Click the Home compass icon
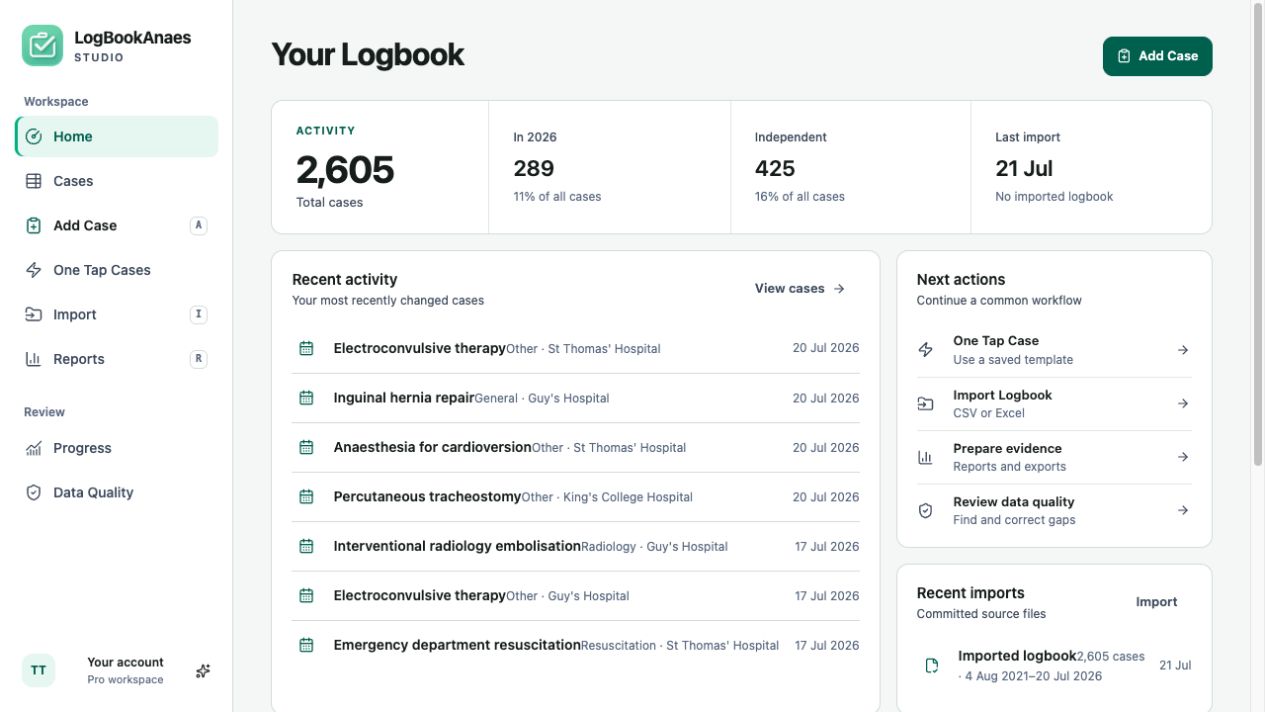The width and height of the screenshot is (1265, 712). coord(34,137)
